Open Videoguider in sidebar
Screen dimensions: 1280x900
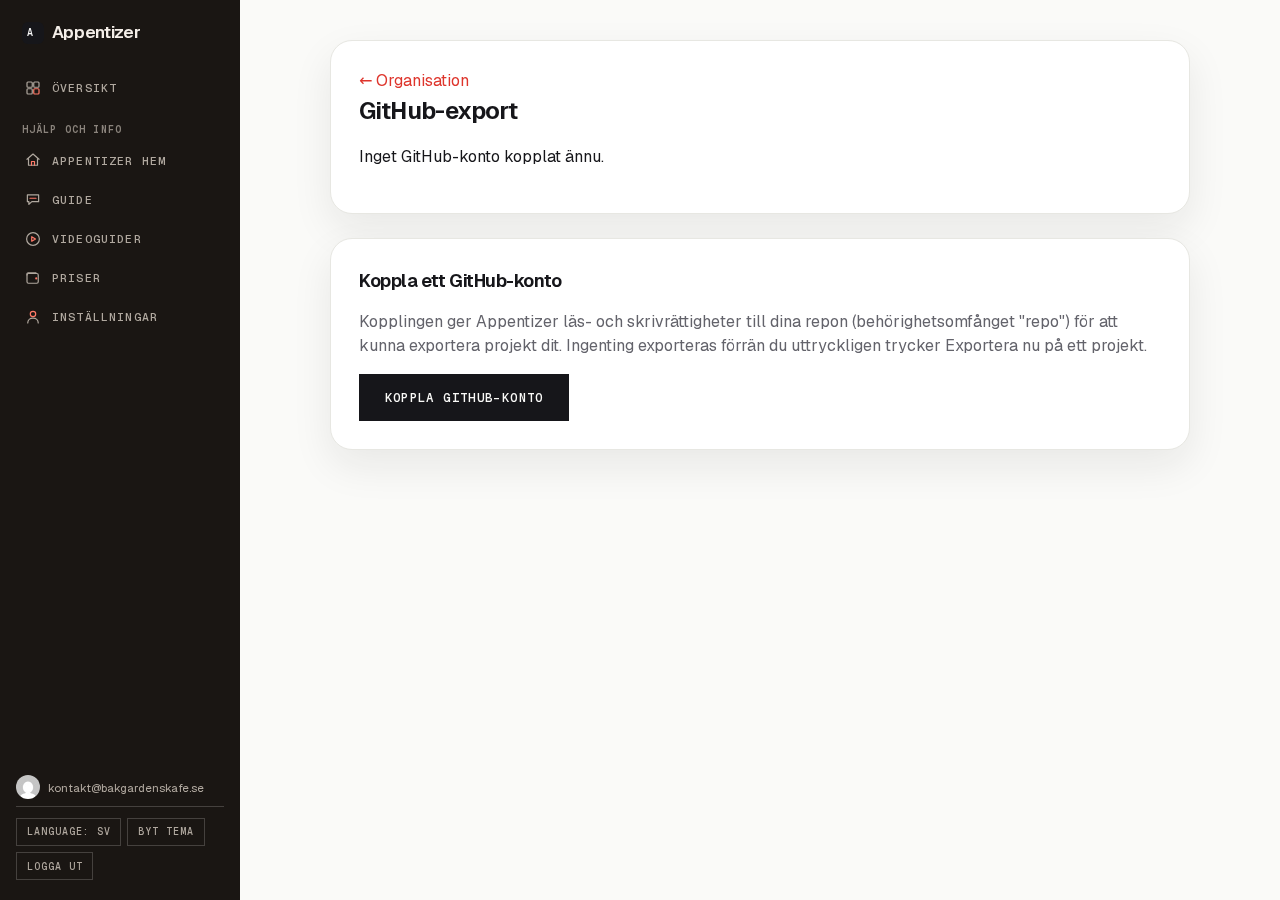120,238
